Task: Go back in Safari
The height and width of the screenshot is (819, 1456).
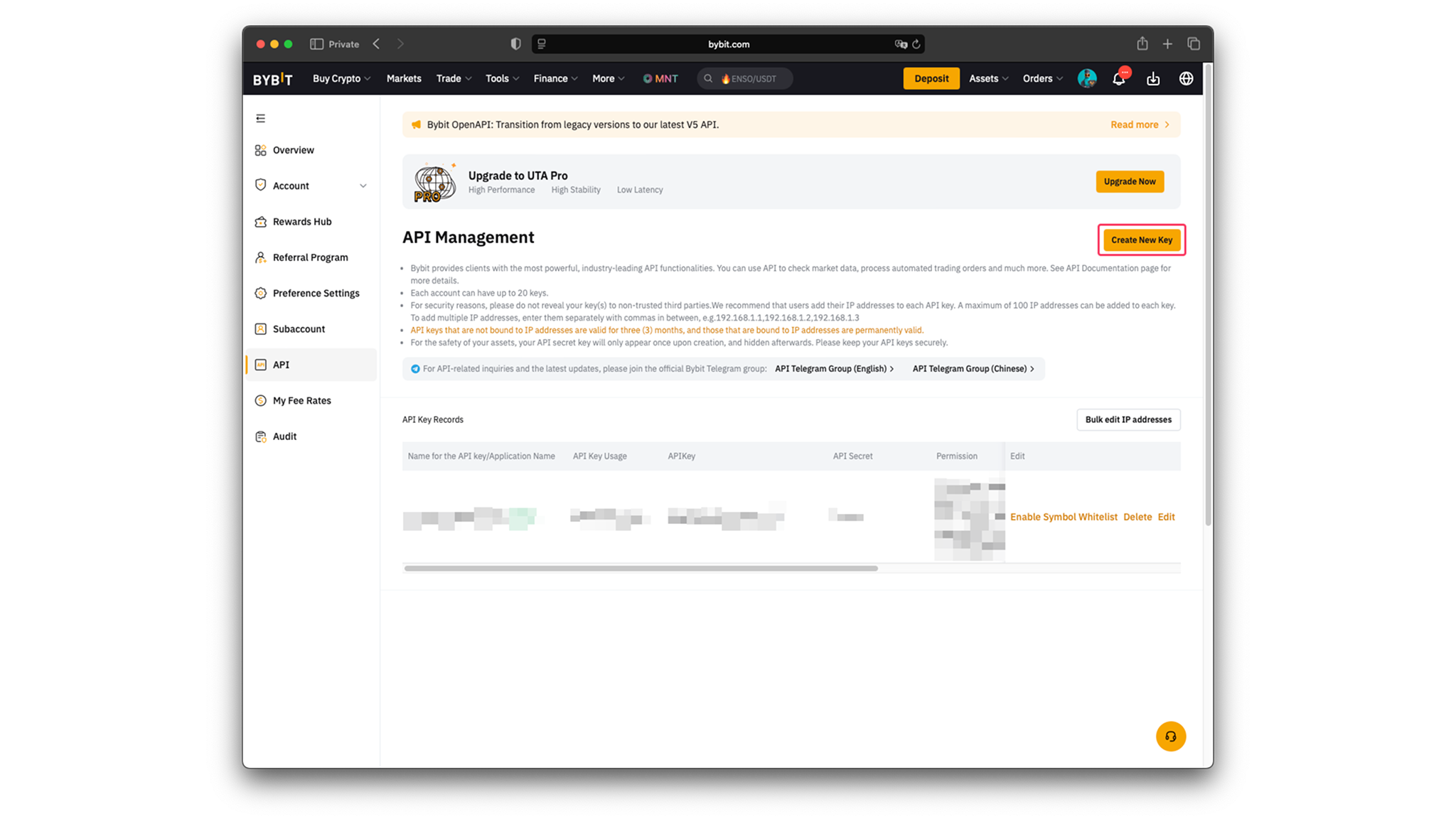Action: [376, 44]
